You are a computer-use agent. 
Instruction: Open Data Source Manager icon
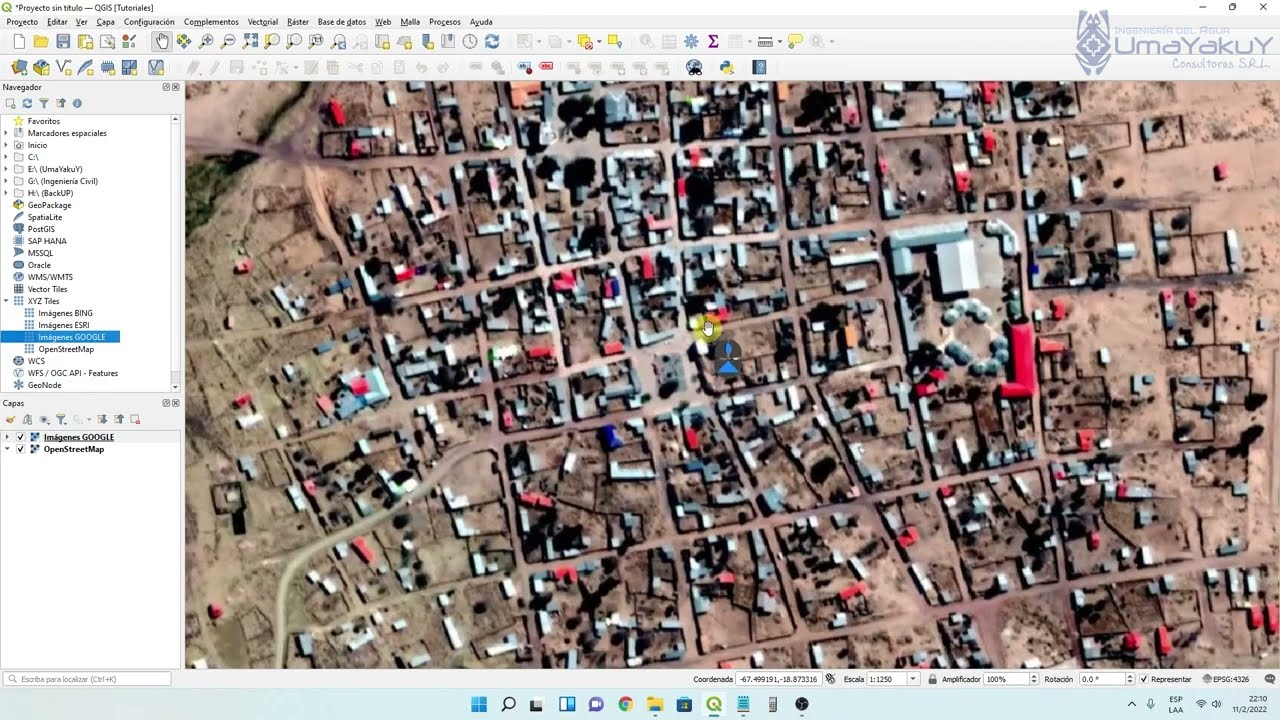19,67
